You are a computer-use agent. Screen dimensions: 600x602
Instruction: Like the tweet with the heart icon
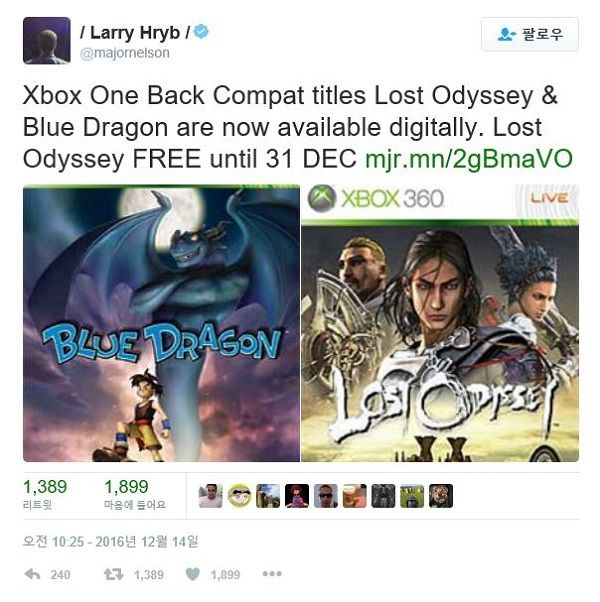193,574
